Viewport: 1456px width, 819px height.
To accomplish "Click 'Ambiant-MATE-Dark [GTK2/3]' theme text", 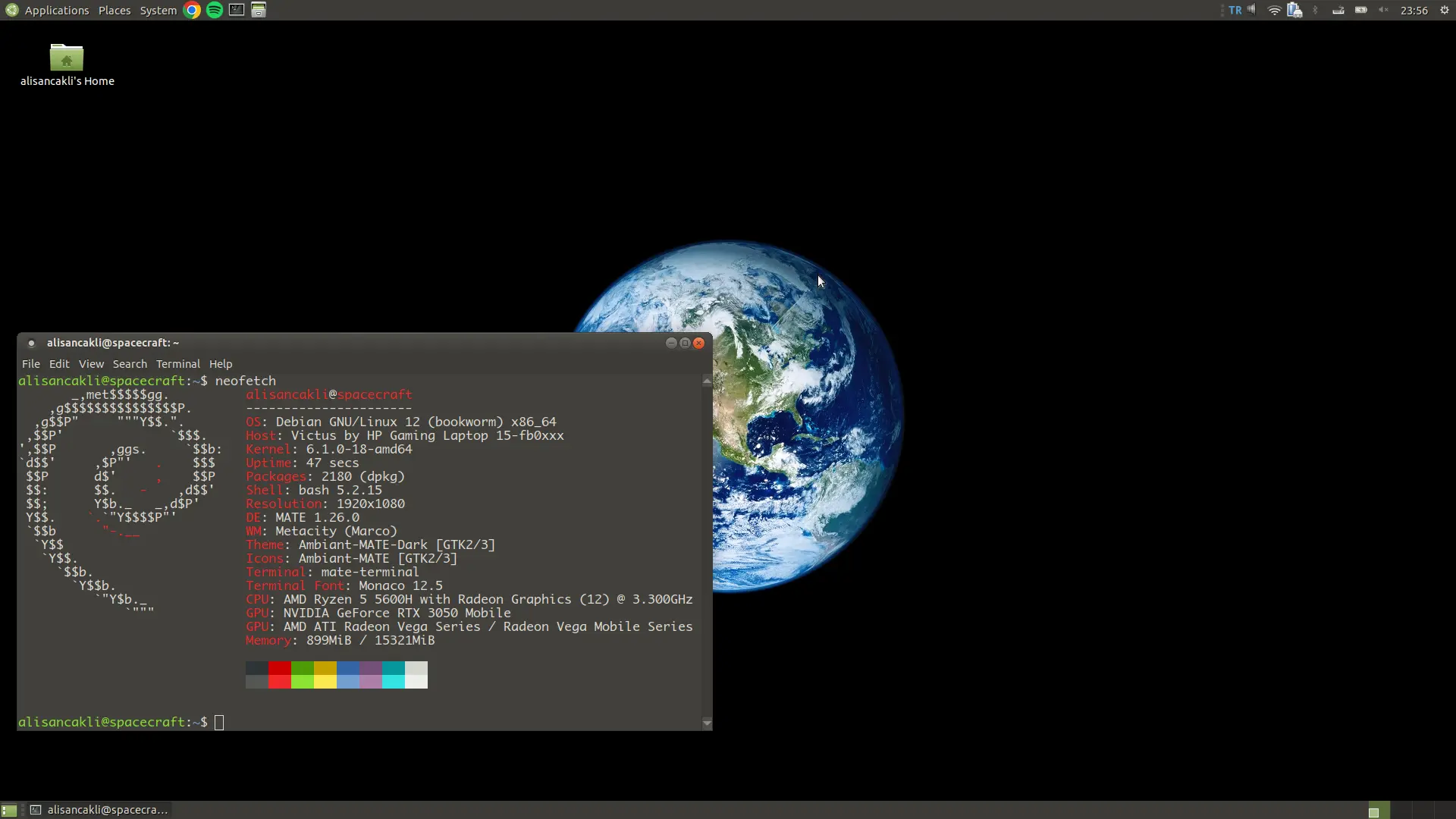I will [397, 544].
